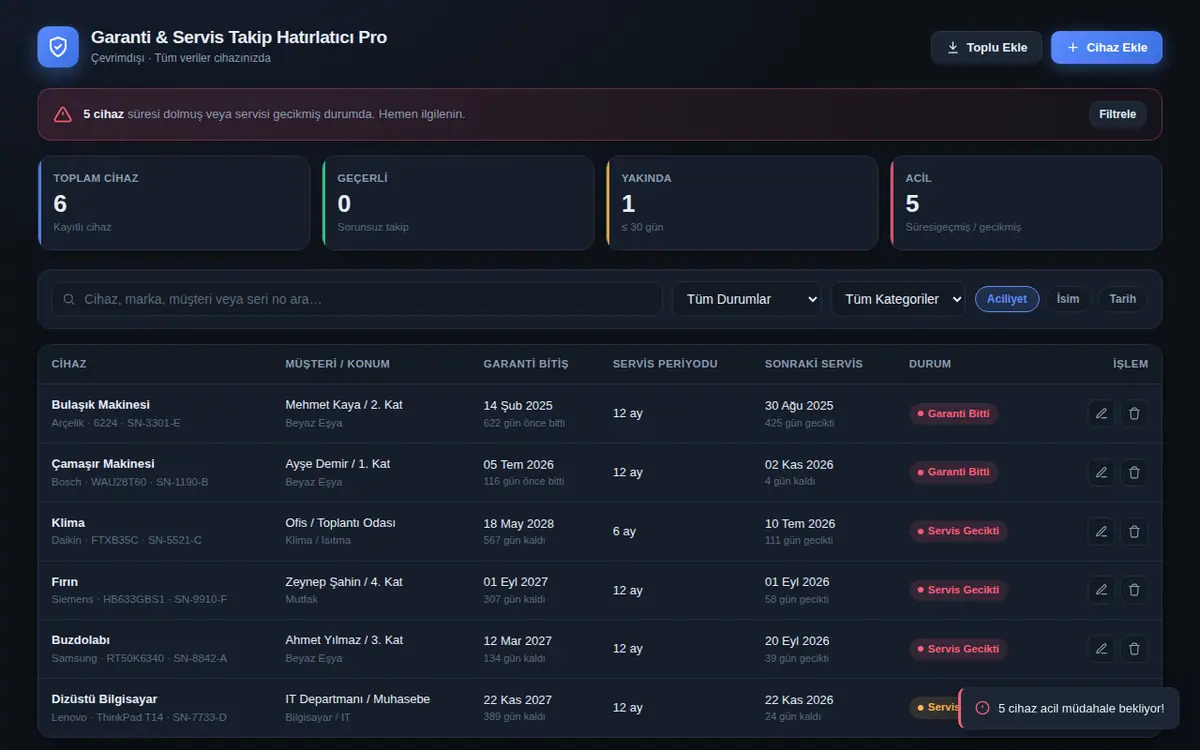
Task: Open the Tüm Durumlar dropdown
Action: click(746, 299)
